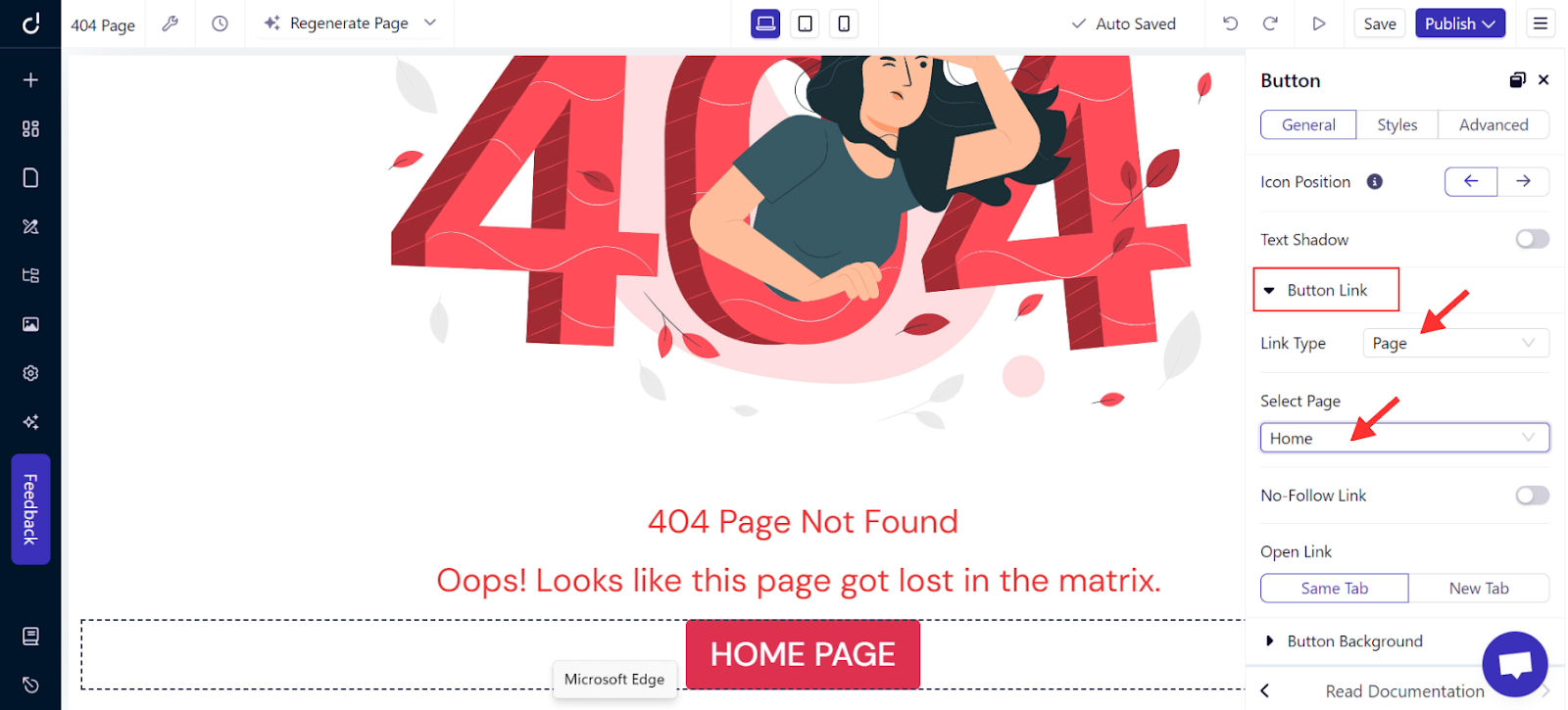The image size is (1568, 710).
Task: Open the history clock icon
Action: (220, 24)
